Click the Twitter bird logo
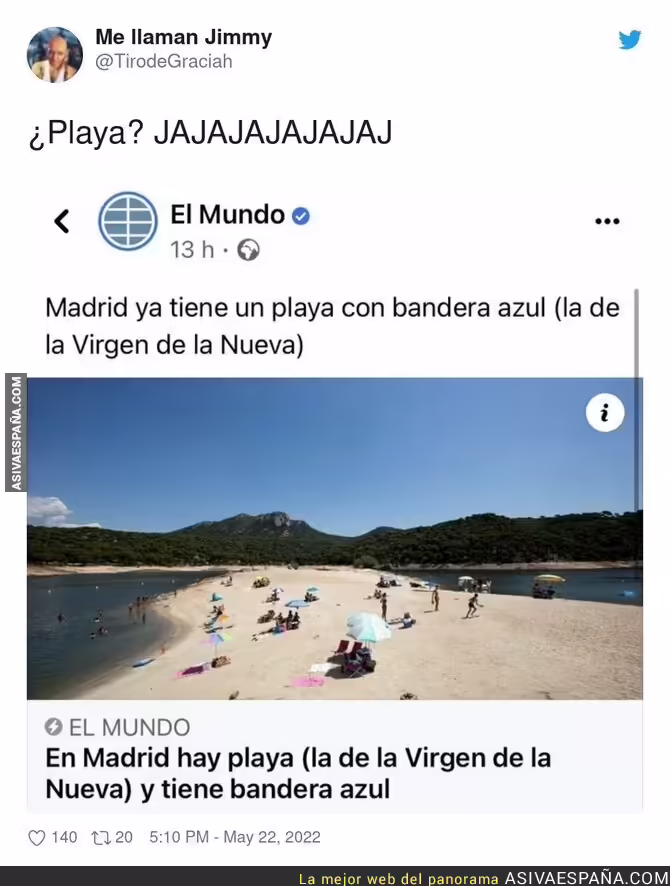670x886 pixels. [x=629, y=40]
